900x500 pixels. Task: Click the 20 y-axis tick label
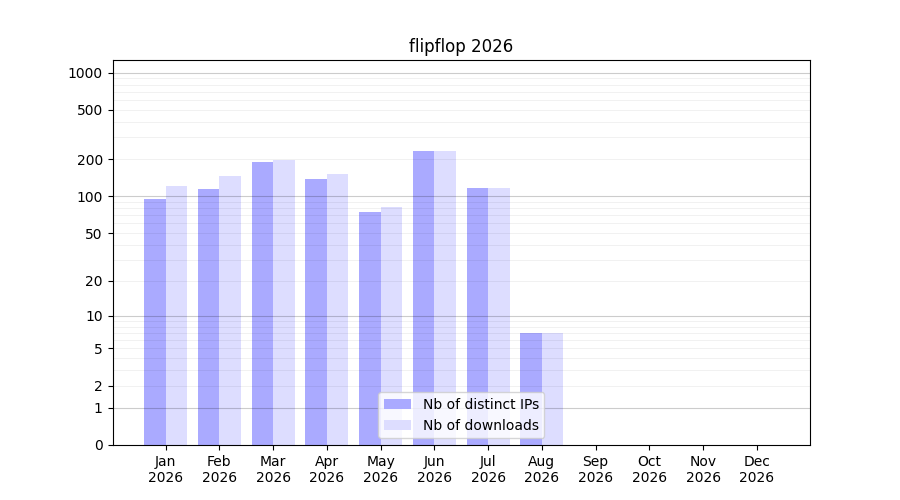click(x=94, y=281)
